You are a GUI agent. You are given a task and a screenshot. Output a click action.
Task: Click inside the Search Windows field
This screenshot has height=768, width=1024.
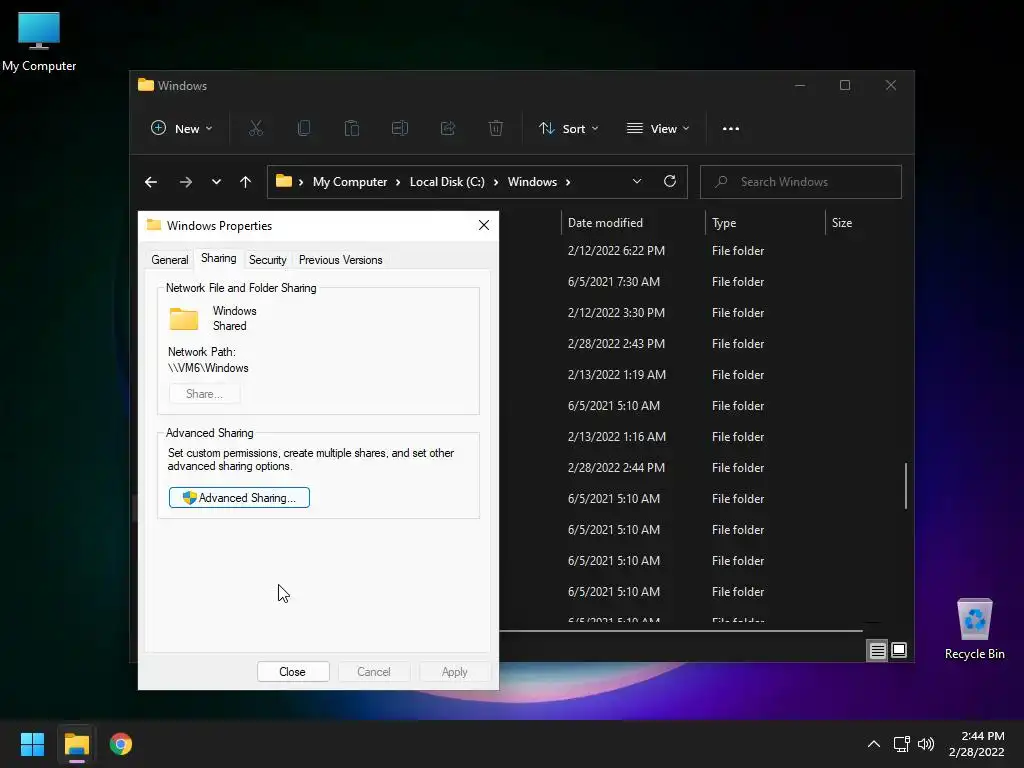click(x=801, y=182)
